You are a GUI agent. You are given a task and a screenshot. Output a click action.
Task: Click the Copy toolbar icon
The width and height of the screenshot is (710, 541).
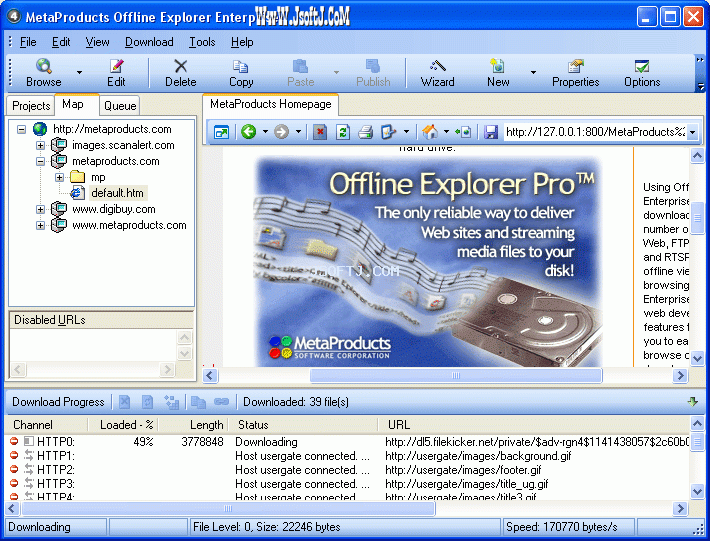point(241,72)
